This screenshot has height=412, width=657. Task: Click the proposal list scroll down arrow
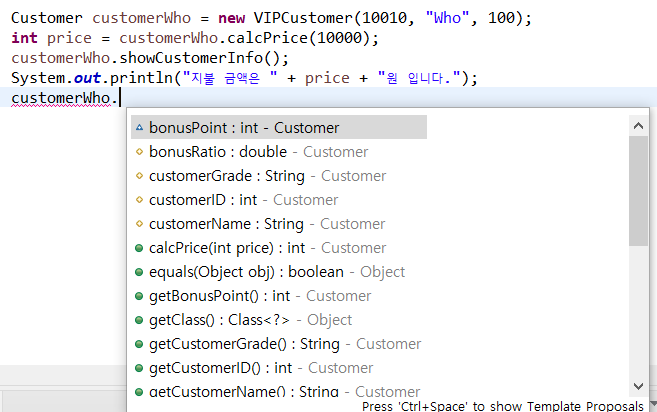(x=638, y=386)
